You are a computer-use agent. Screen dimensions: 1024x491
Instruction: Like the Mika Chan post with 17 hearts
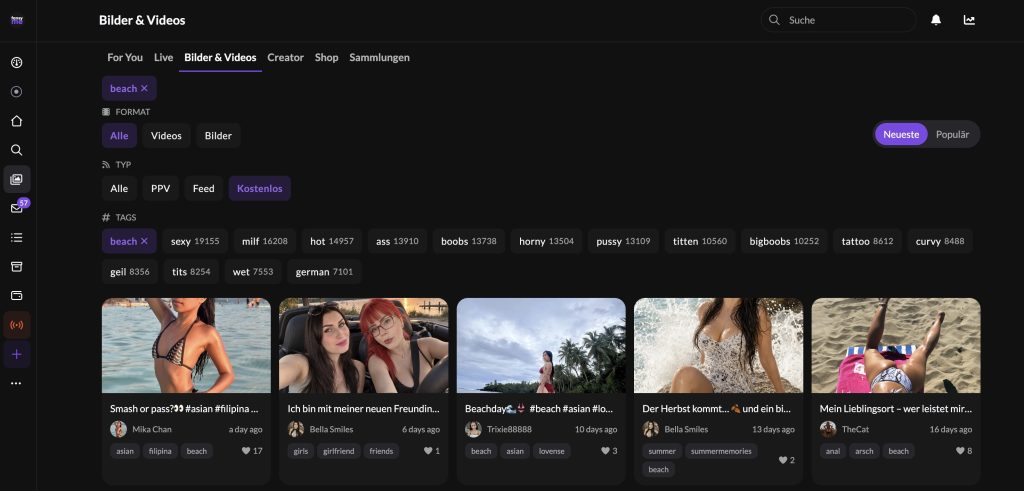pos(246,451)
